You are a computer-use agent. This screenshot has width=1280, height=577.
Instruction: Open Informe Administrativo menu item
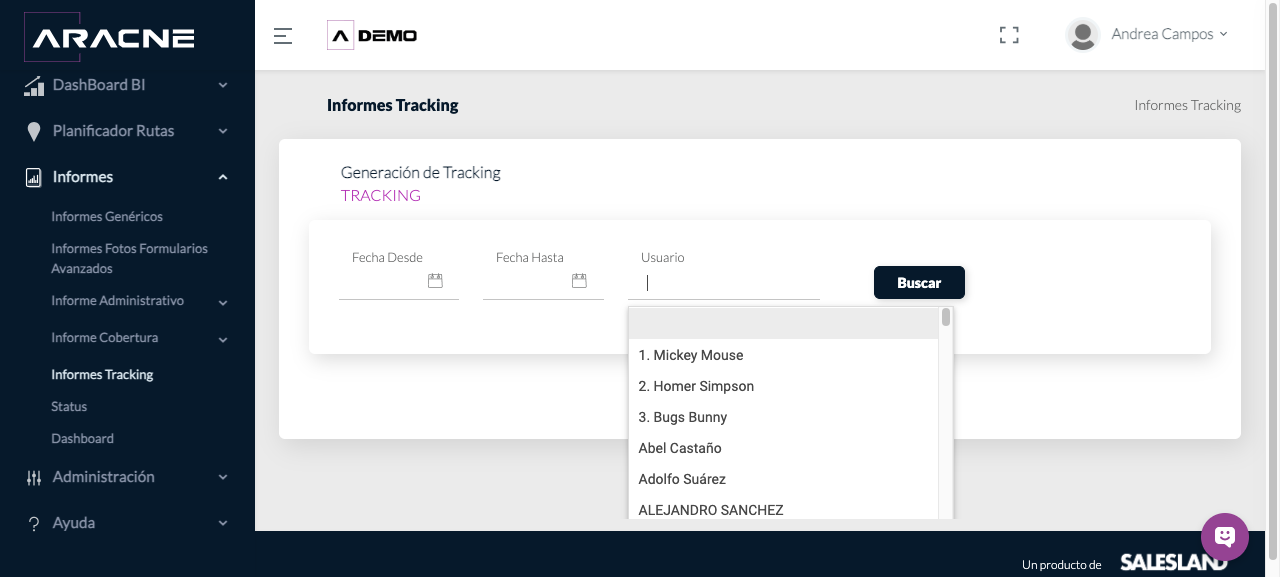118,300
